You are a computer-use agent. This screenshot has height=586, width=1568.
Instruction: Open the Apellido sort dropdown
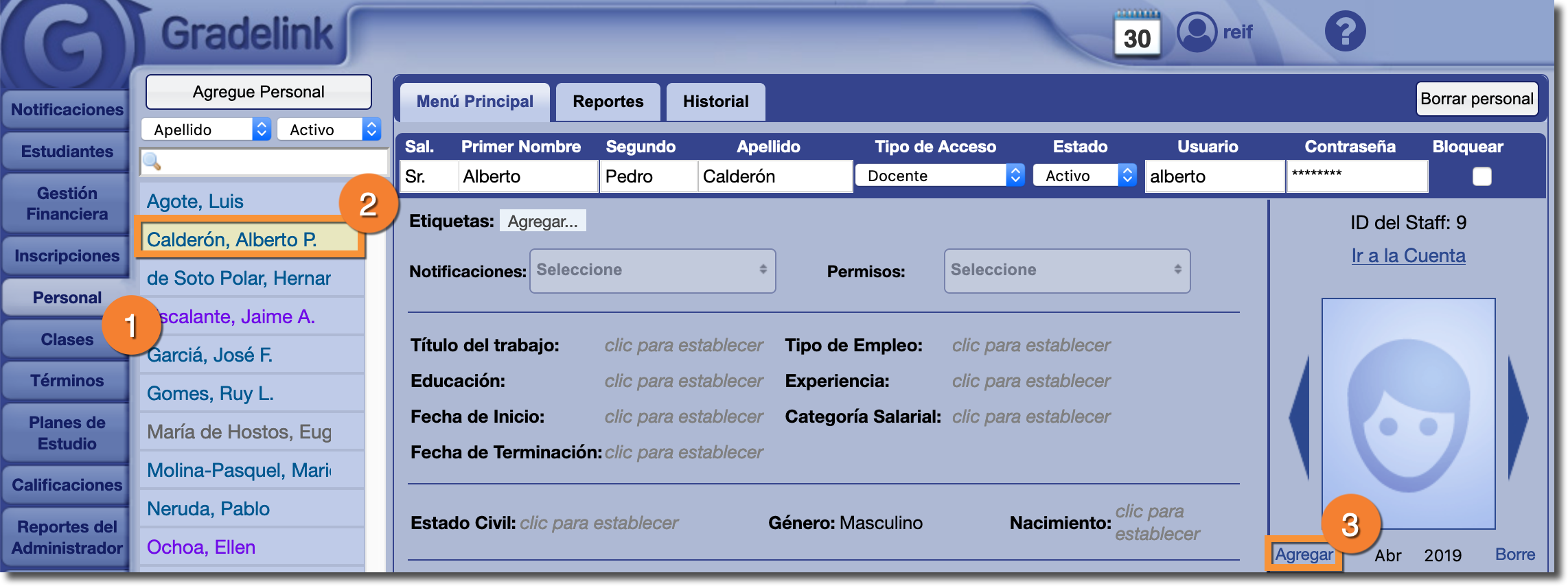[x=205, y=130]
